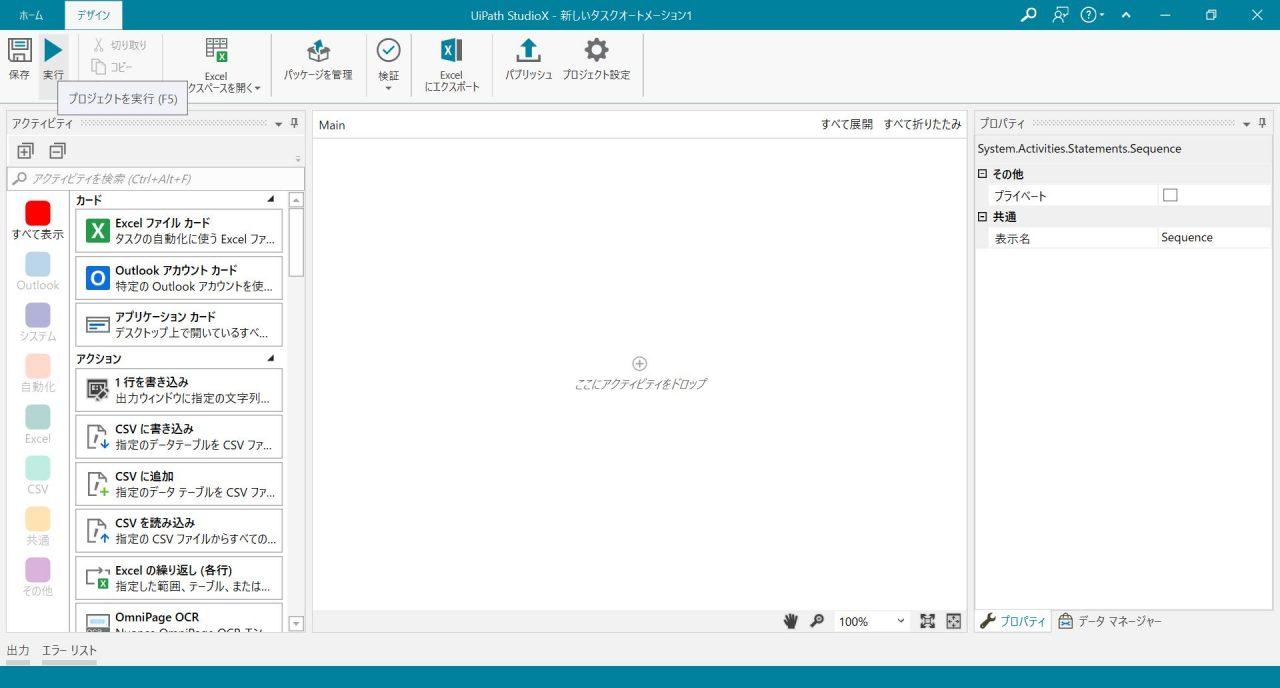This screenshot has width=1280, height=688.
Task: Click the 表示名 Sequence value field
Action: [x=1215, y=238]
